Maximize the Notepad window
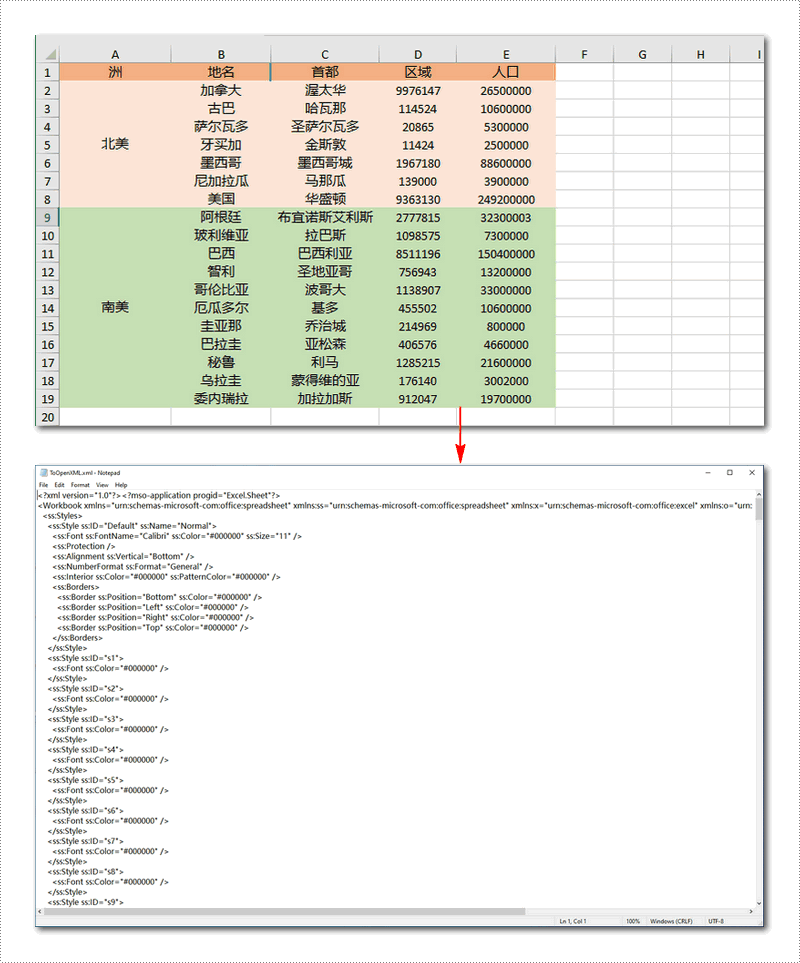The width and height of the screenshot is (800, 963). 729,472
